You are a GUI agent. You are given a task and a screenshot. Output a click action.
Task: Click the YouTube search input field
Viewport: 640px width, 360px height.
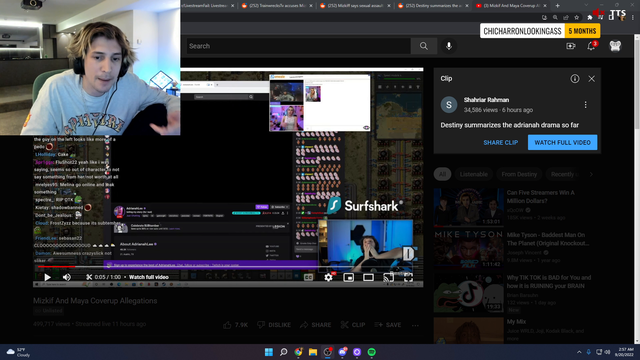click(299, 46)
